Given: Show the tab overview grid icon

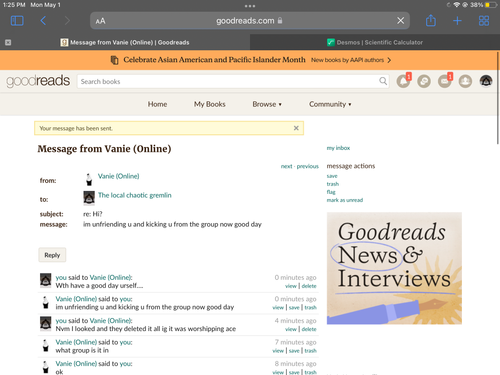Looking at the screenshot, I should 484,21.
